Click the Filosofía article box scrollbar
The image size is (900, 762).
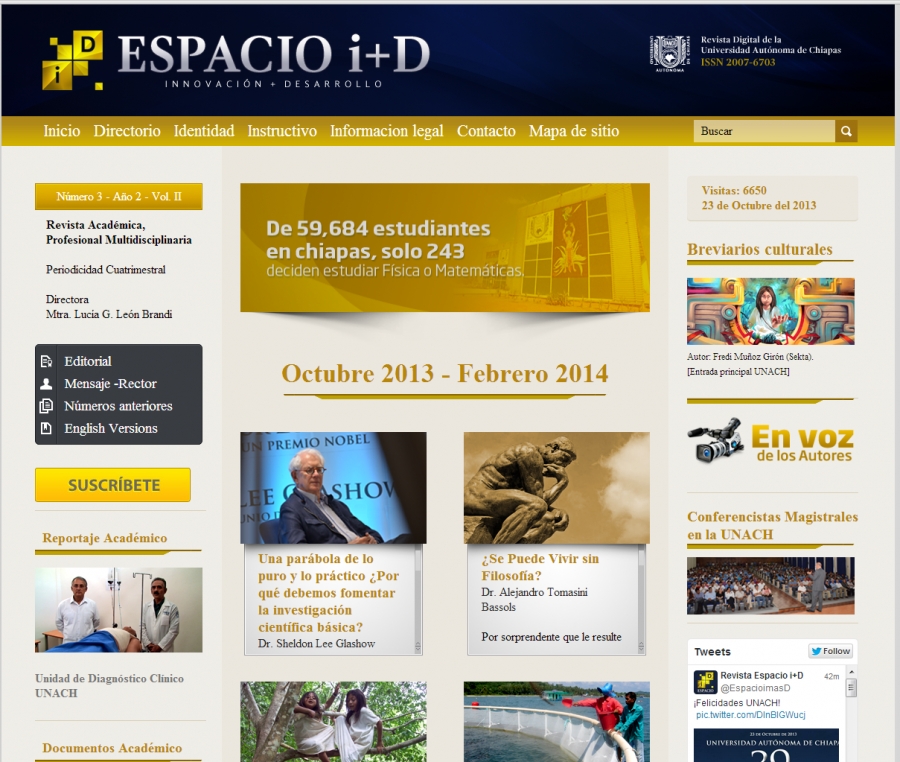click(641, 600)
